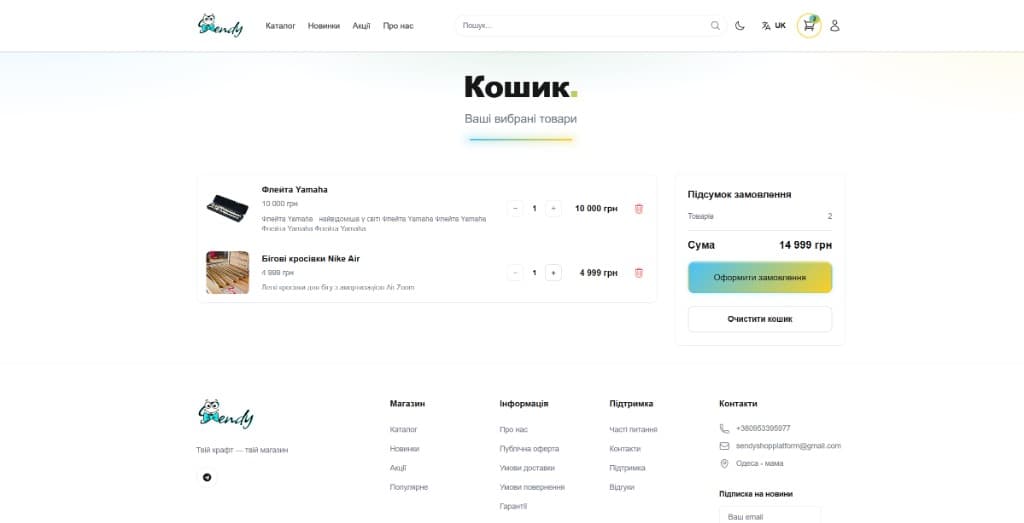Image resolution: width=1024 pixels, height=523 pixels.
Task: Click the Sendy logo in the header
Action: [x=220, y=25]
